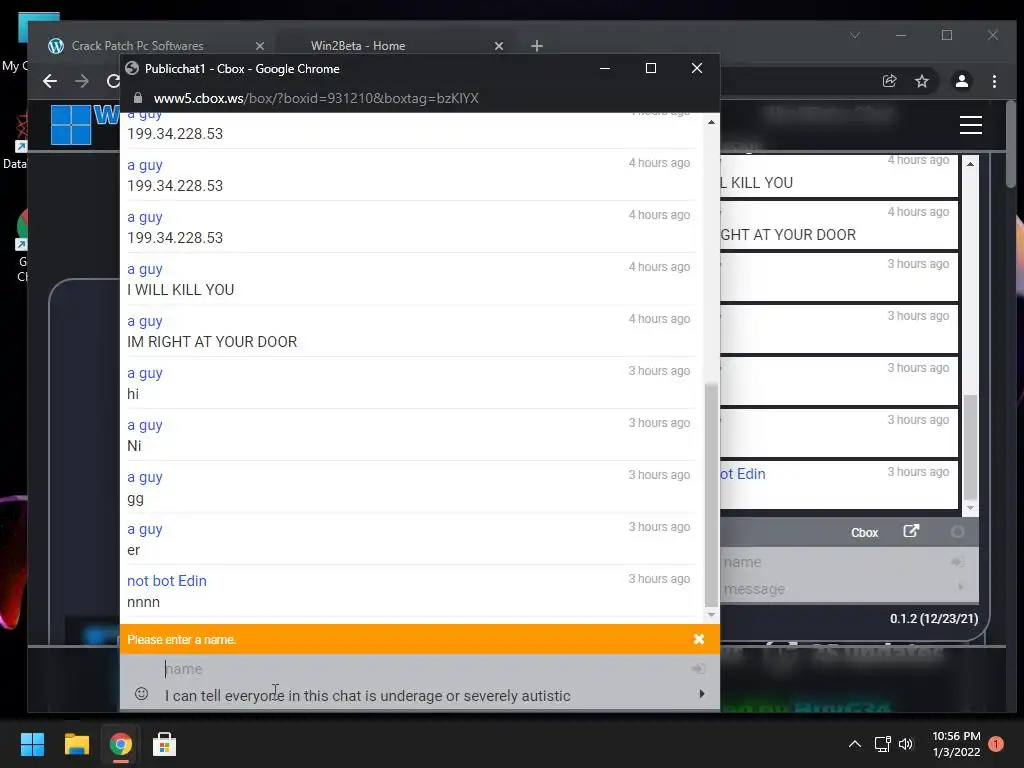Click 'a guy' name above 'I WILL KILL YOU'
Viewport: 1024px width, 768px height.
tap(145, 269)
